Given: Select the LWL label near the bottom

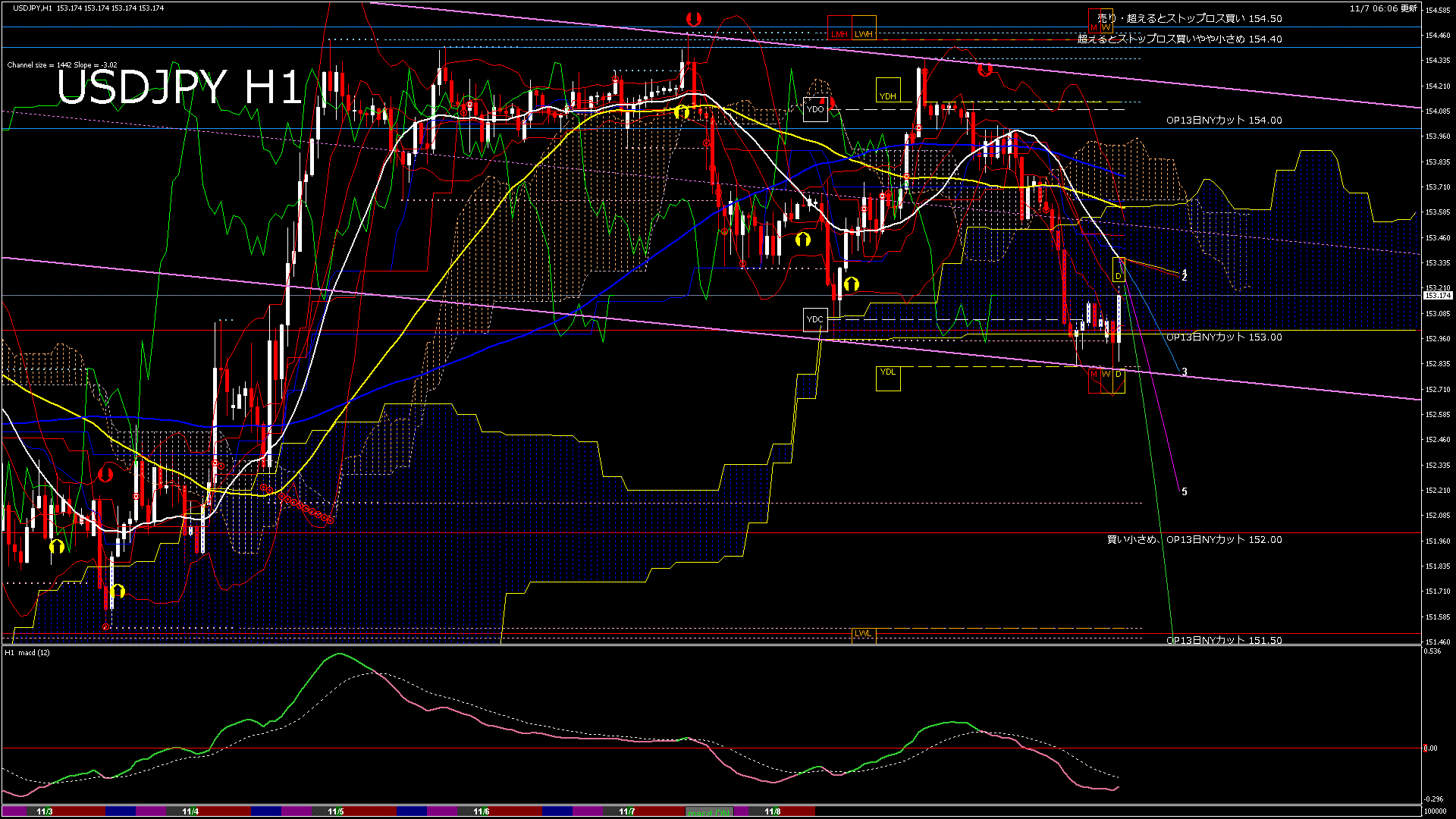Looking at the screenshot, I should point(862,633).
